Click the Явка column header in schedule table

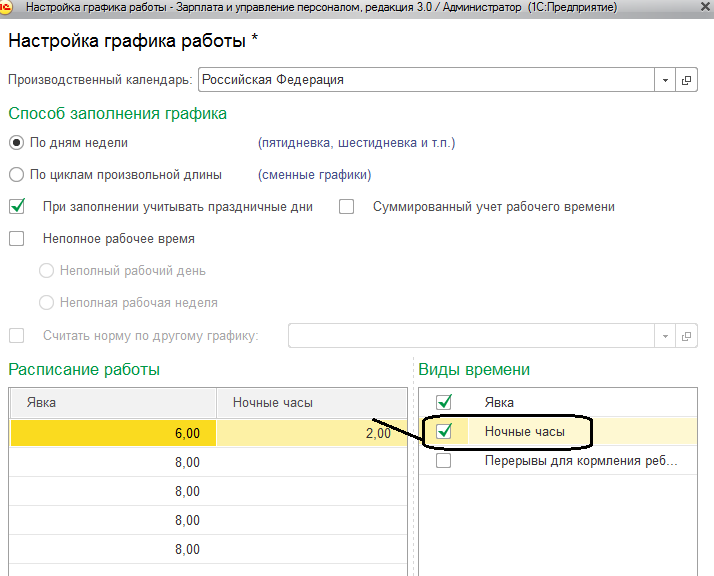tap(112, 403)
